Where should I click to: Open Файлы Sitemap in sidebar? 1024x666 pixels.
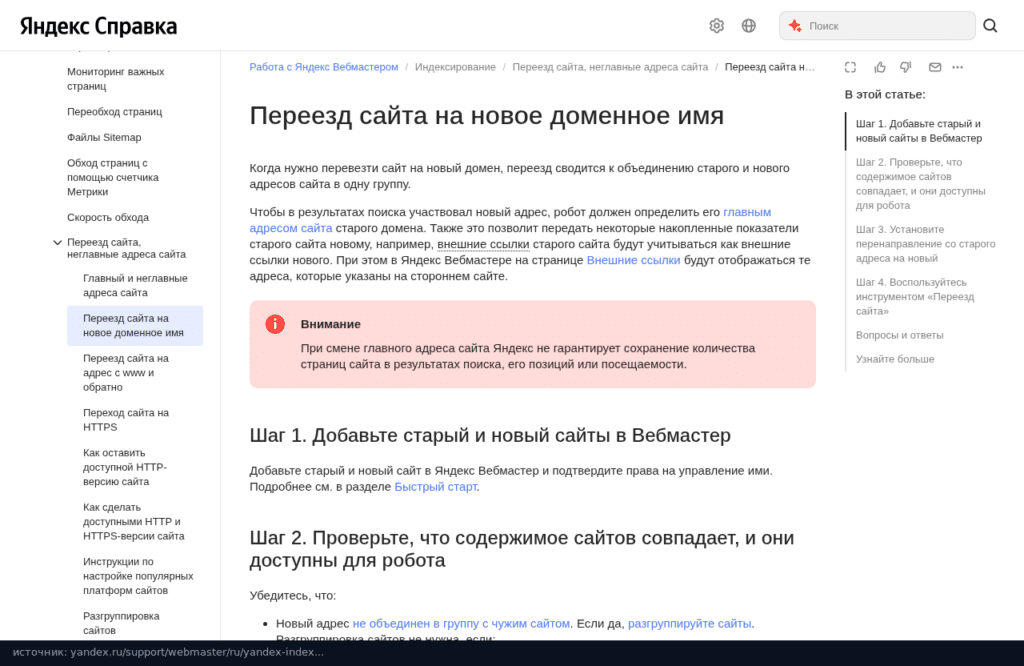104,137
